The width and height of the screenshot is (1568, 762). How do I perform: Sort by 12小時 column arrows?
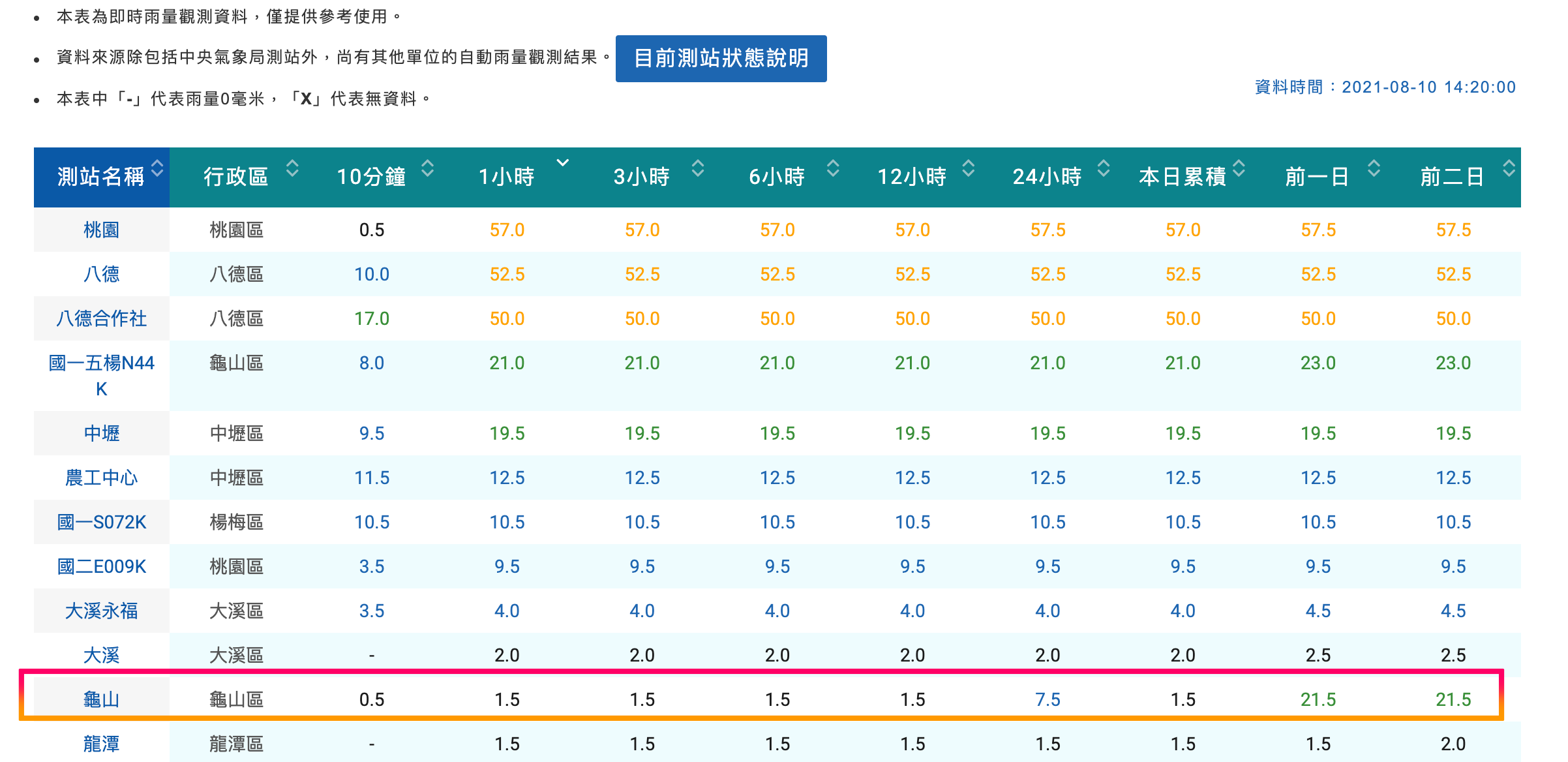tap(969, 168)
